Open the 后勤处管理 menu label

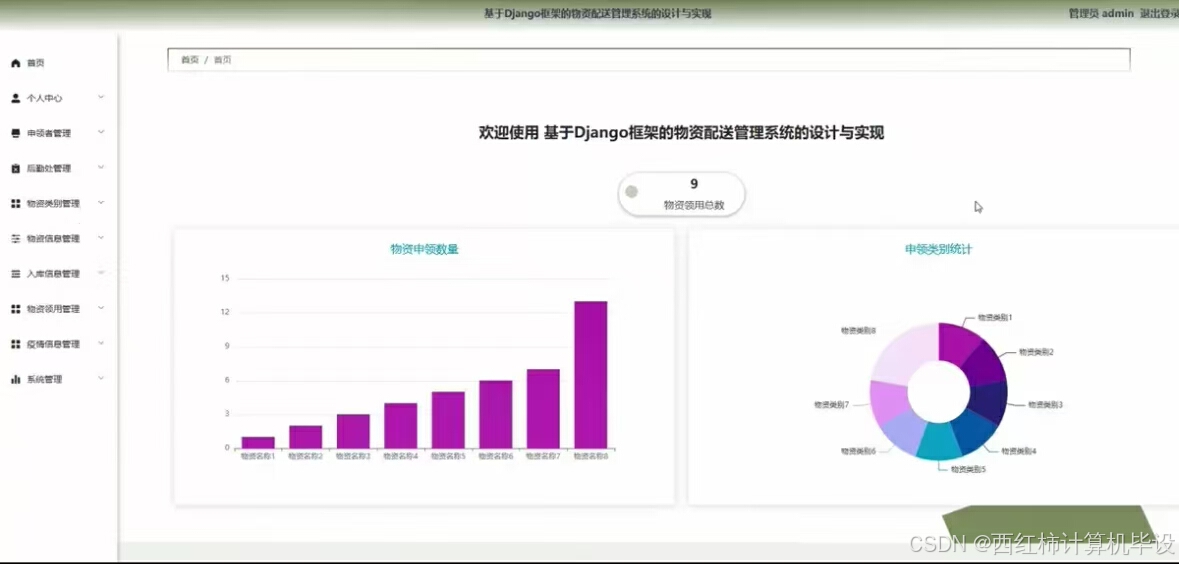pyautogui.click(x=49, y=168)
